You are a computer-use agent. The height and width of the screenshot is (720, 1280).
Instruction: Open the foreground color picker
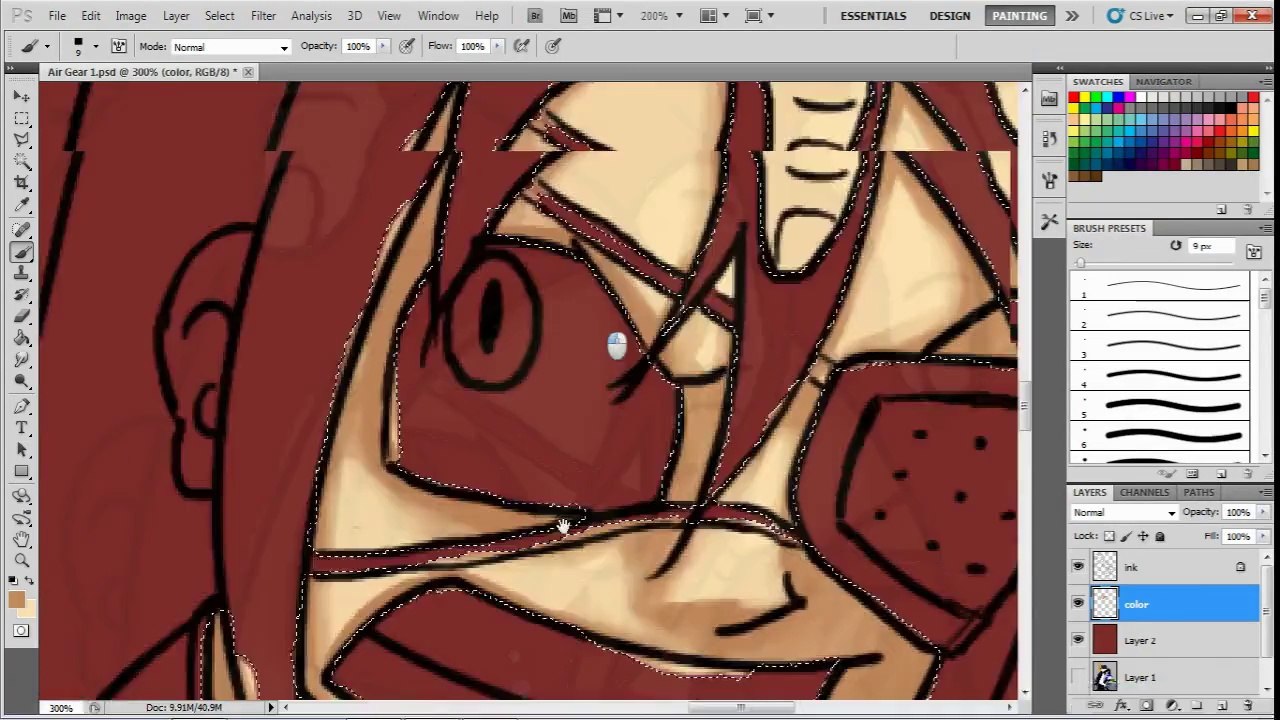pos(17,599)
